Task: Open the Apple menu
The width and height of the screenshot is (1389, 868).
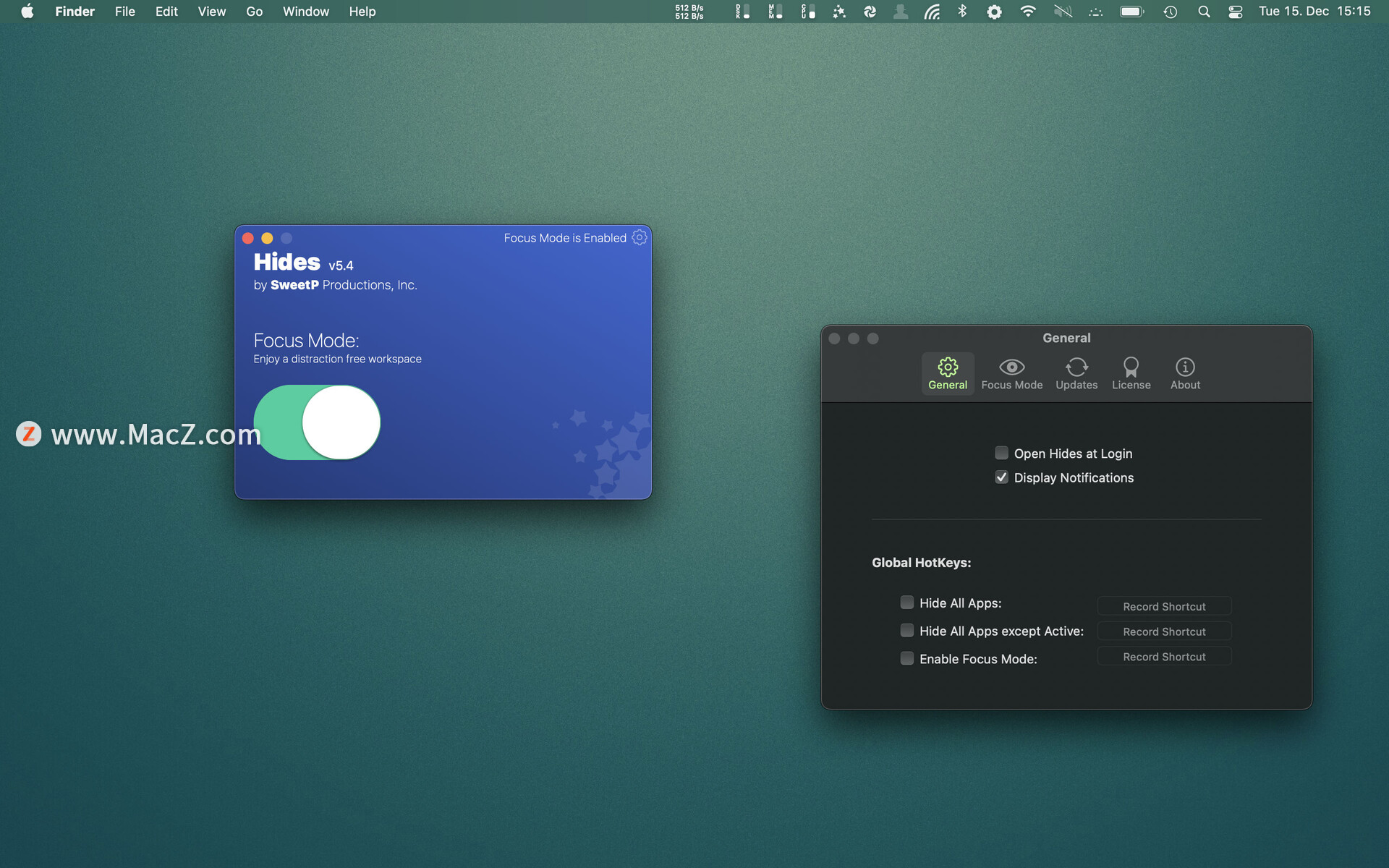Action: coord(27,12)
